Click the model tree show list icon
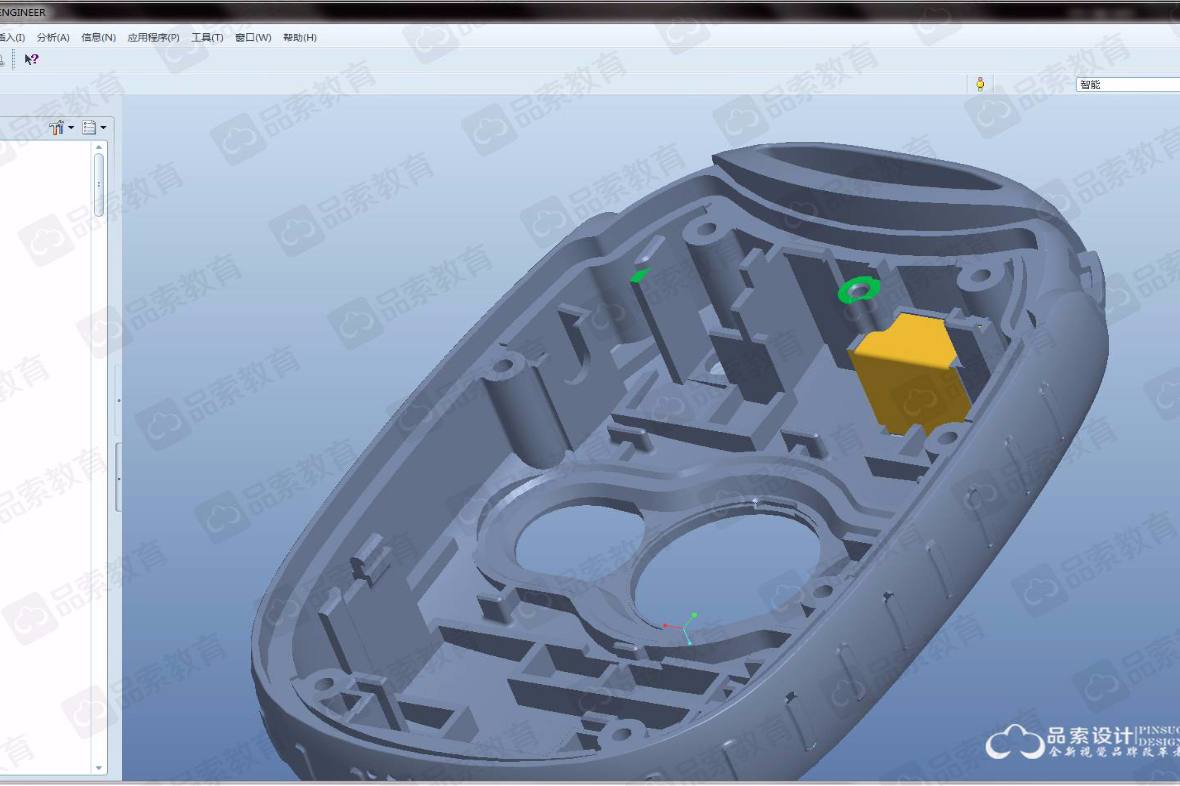 point(89,127)
